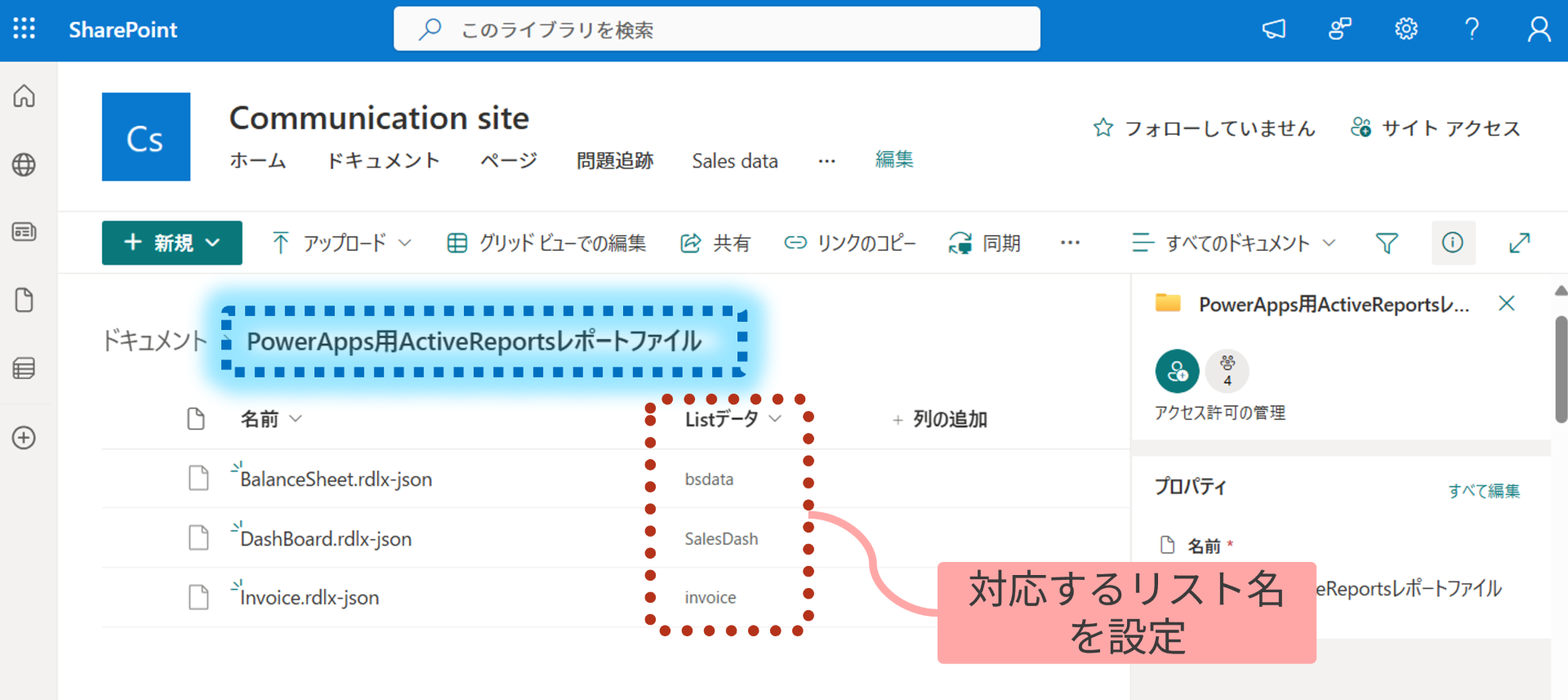This screenshot has height=700, width=1568.
Task: Click the Communication site title
Action: 379,118
